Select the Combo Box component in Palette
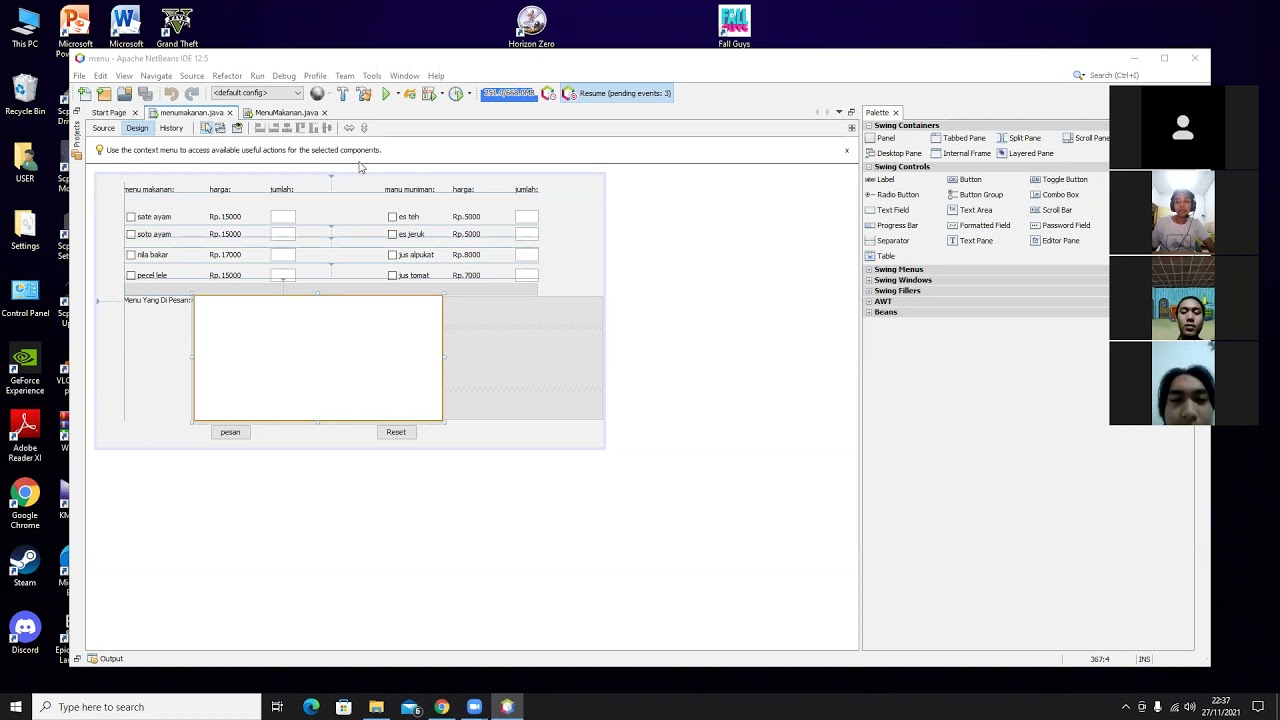1280x720 pixels. pyautogui.click(x=1055, y=195)
